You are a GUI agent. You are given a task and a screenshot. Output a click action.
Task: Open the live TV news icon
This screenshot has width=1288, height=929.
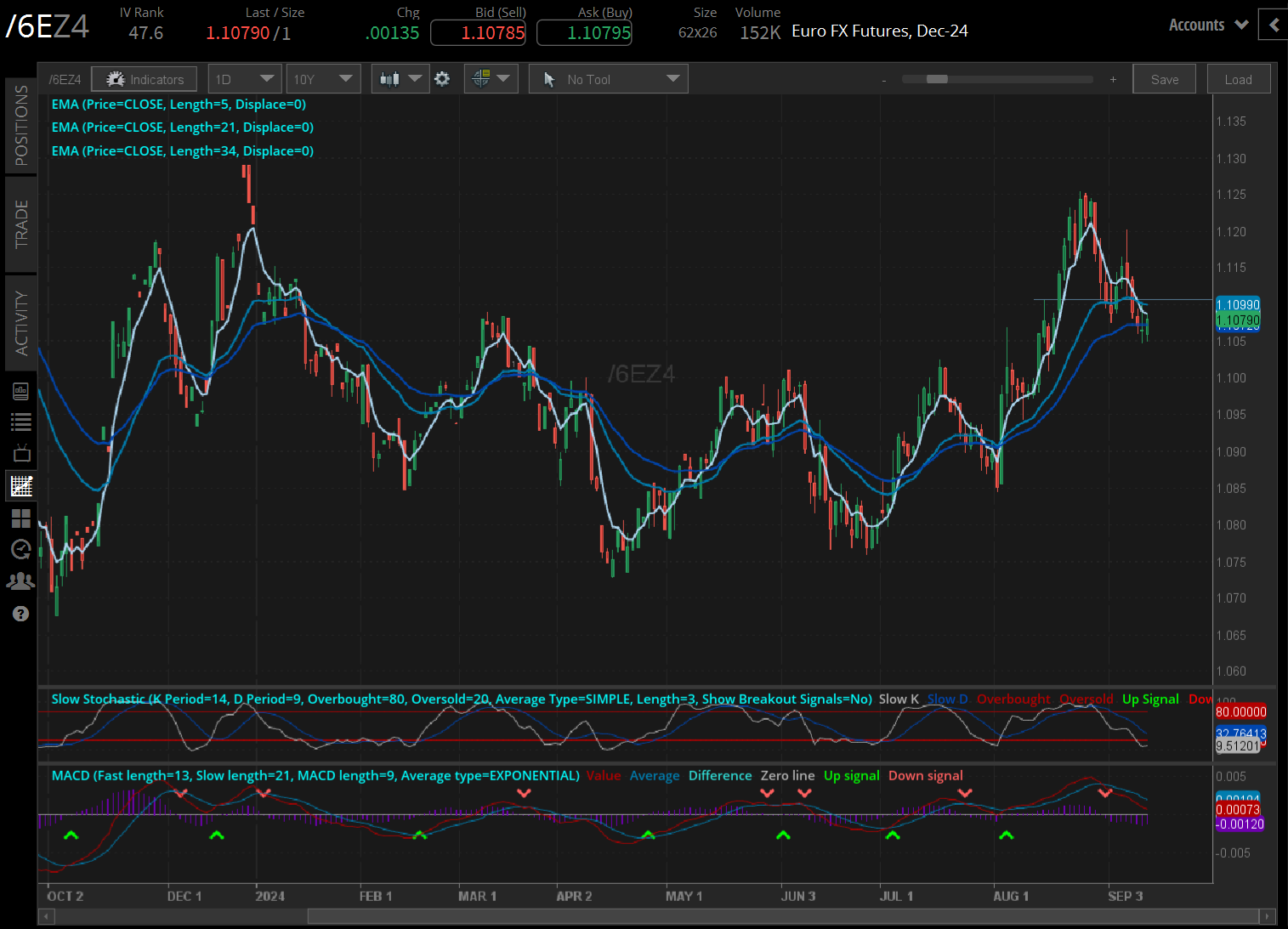(21, 453)
